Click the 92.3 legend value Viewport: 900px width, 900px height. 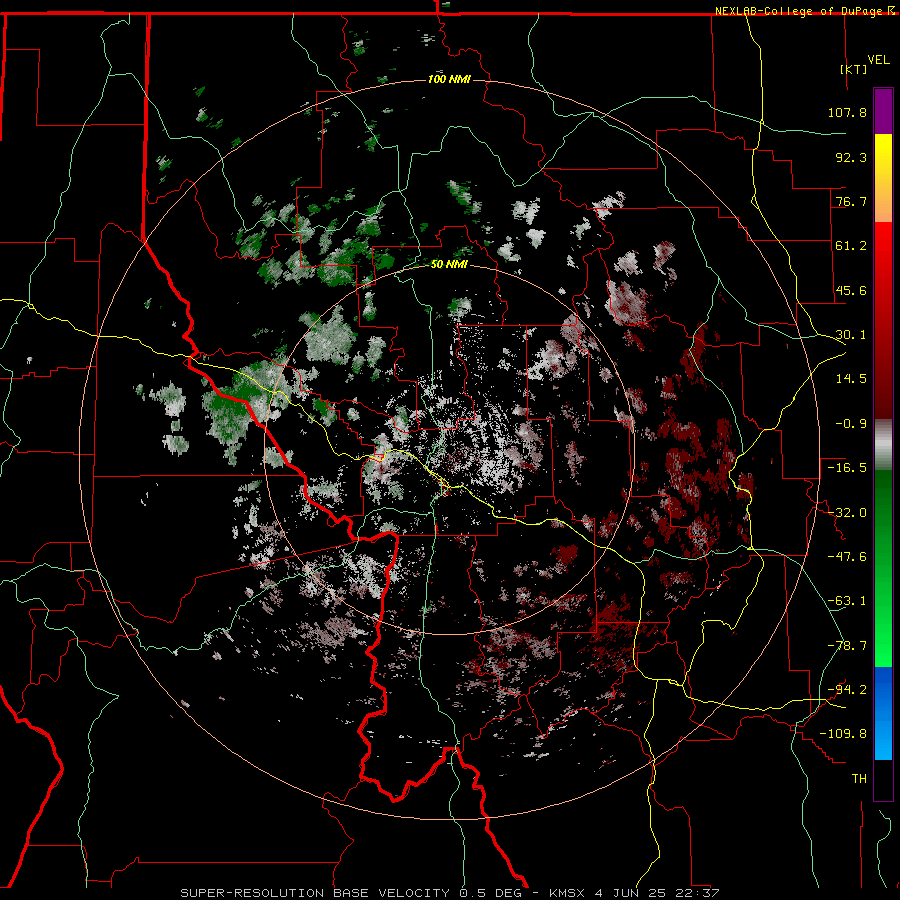[851, 157]
